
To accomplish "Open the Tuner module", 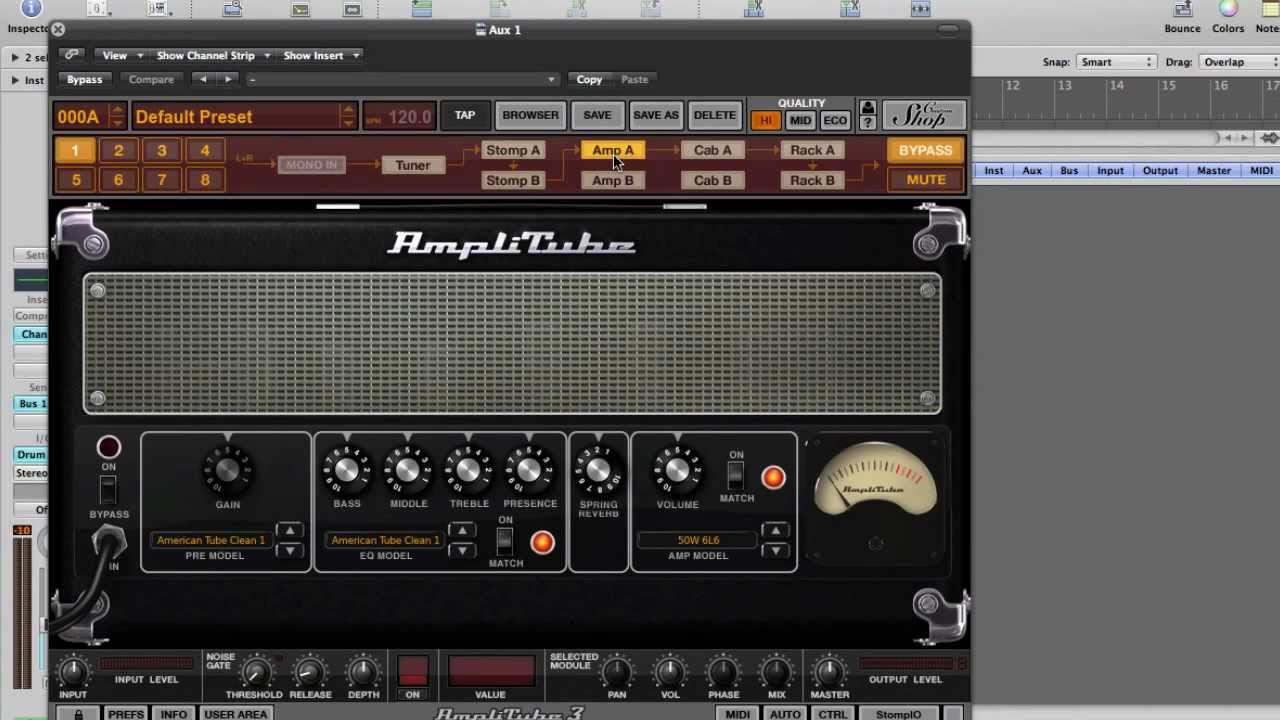I will coord(412,165).
